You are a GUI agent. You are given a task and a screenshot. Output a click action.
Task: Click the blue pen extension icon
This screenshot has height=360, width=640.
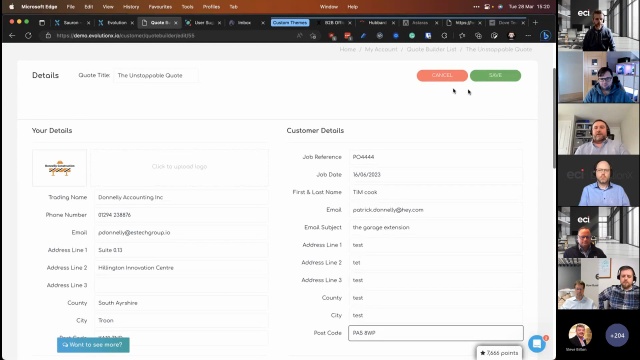pyautogui.click(x=363, y=36)
